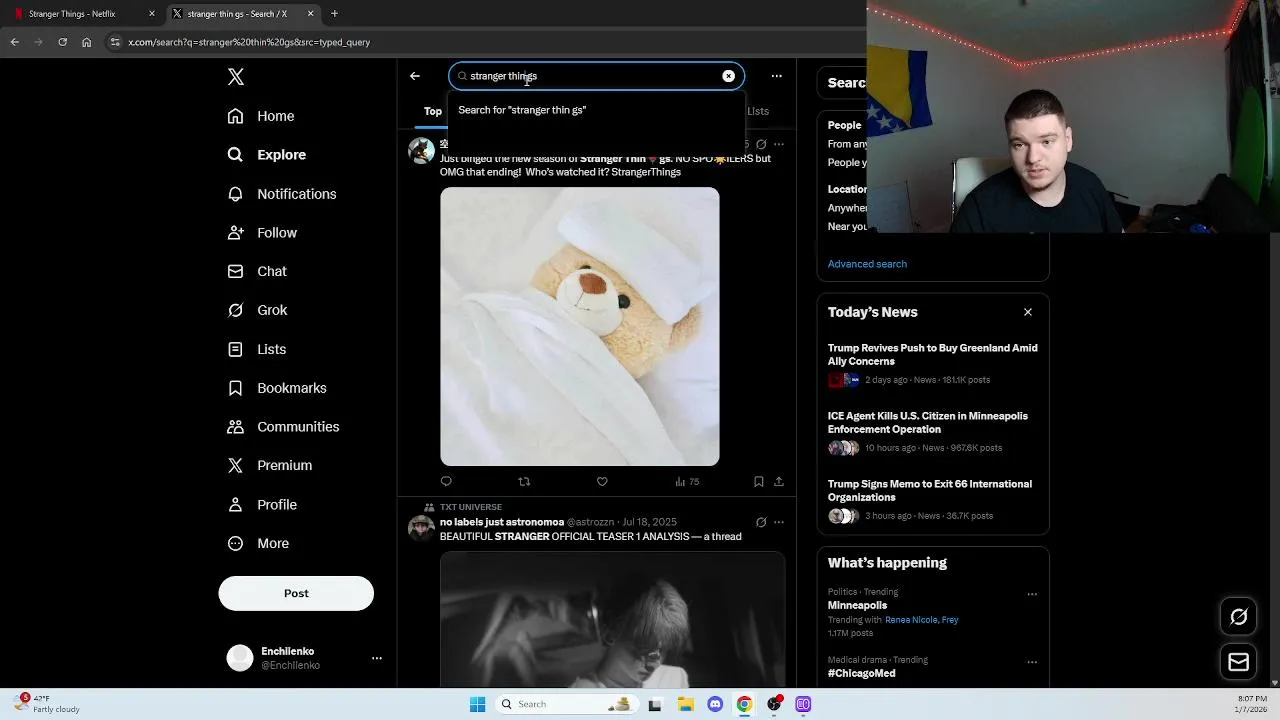Open account menu next to Enchilenko
The image size is (1280, 720).
(x=377, y=658)
